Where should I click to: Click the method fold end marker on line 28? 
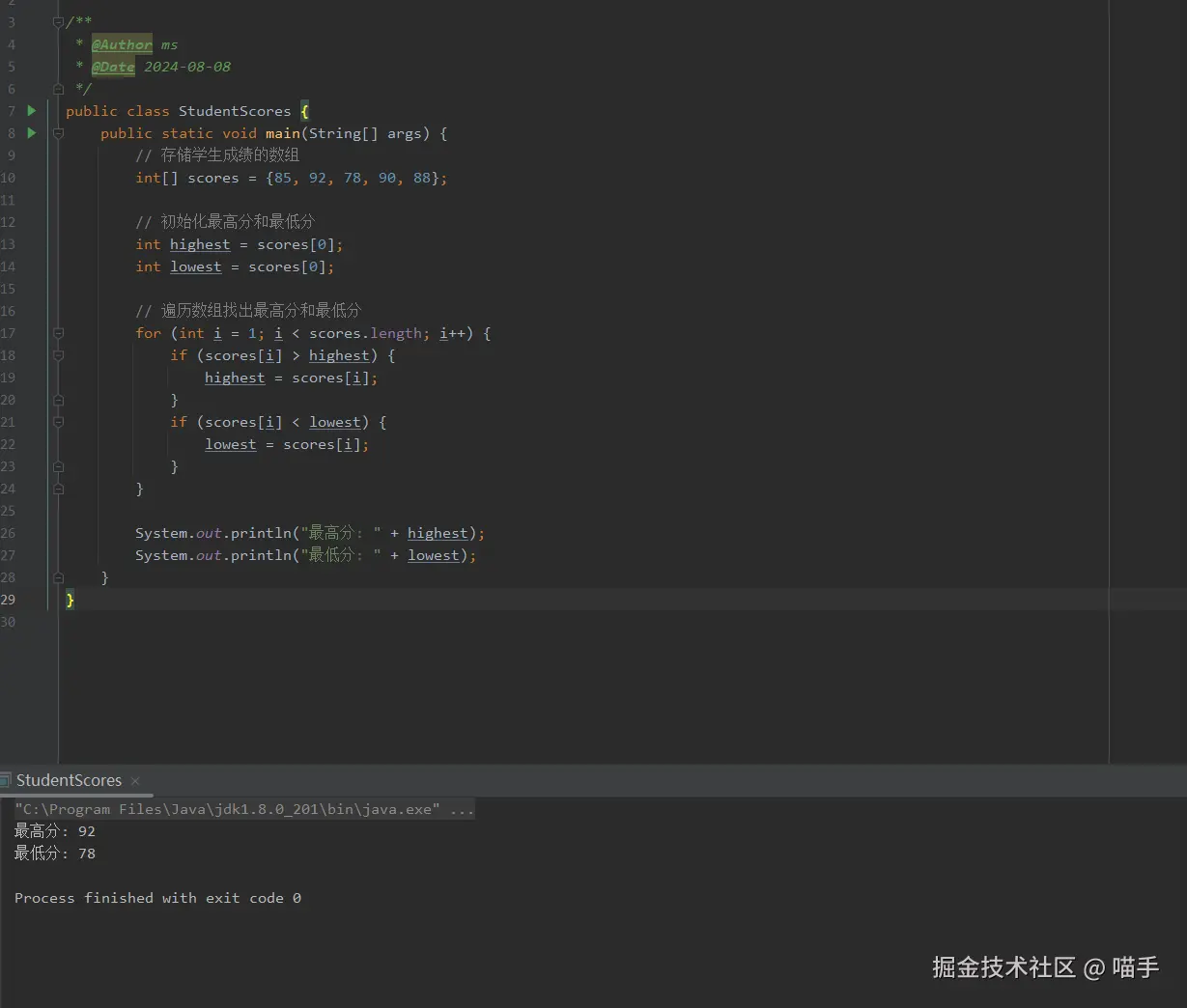pyautogui.click(x=58, y=577)
